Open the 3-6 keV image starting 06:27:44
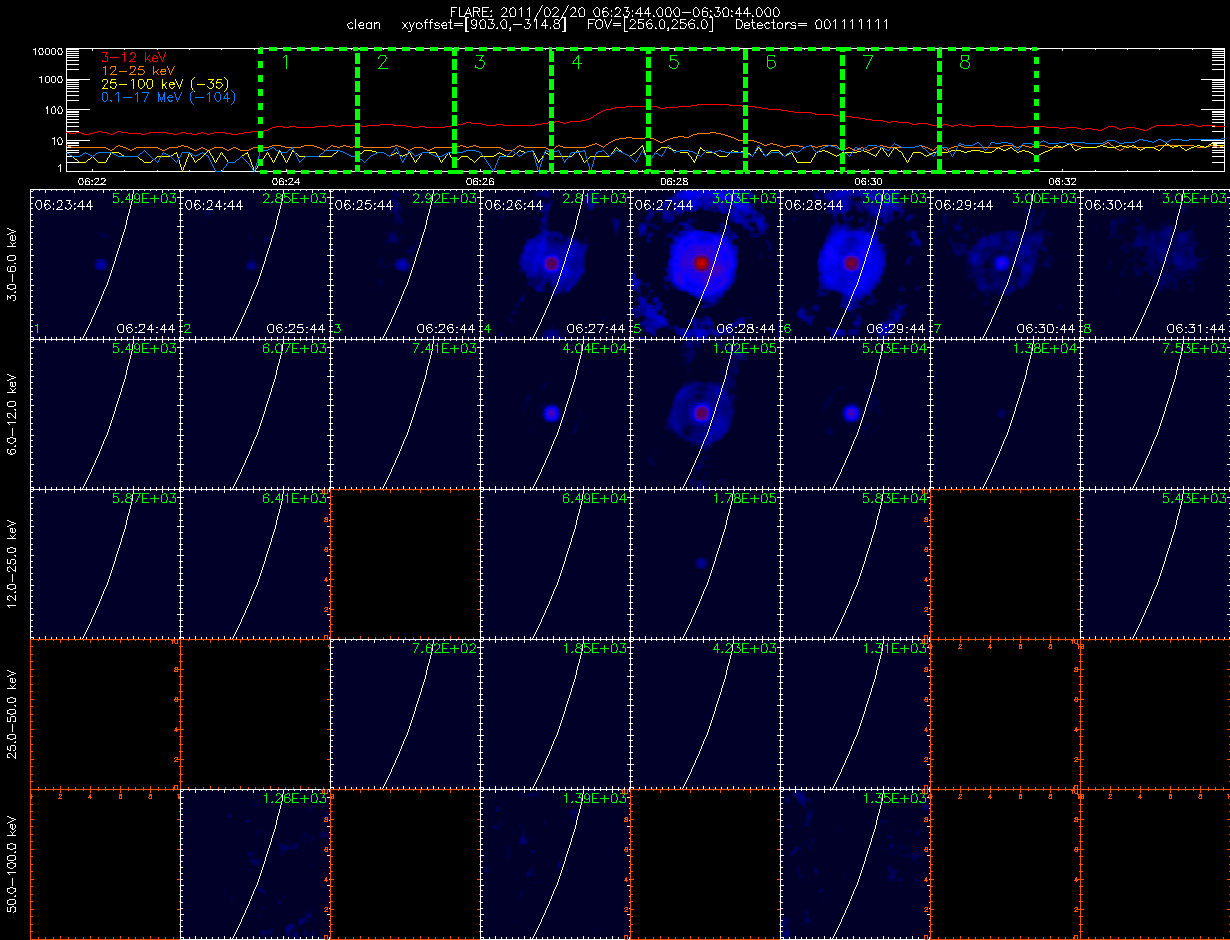The image size is (1230, 940). [x=705, y=263]
